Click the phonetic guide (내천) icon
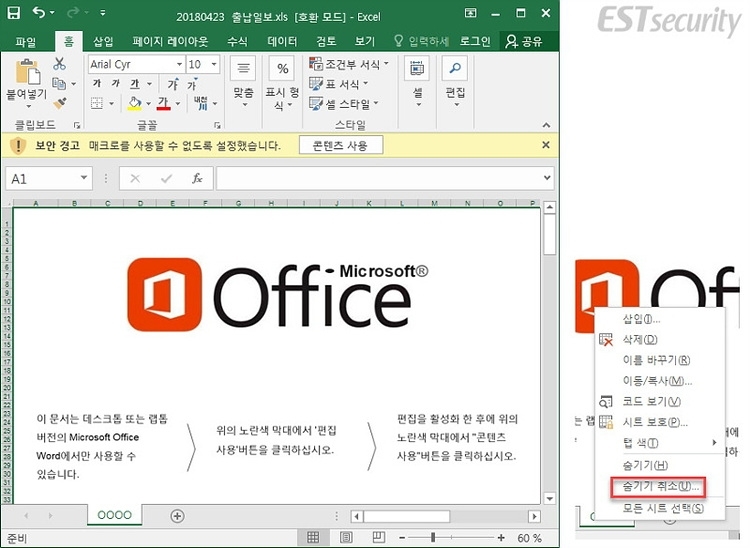Image resolution: width=750 pixels, height=548 pixels. [x=201, y=103]
